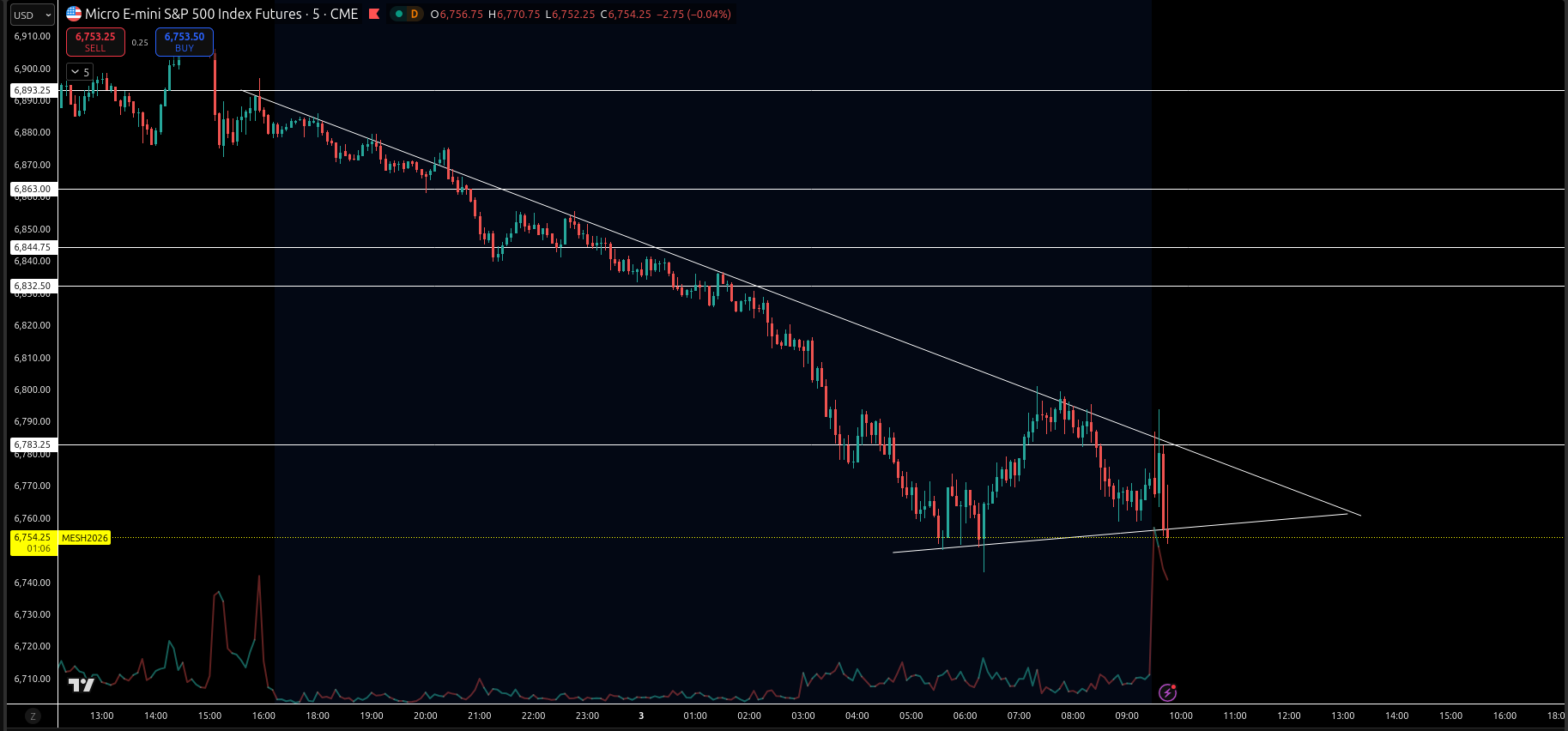Click the 6,753.25 SELL button

pyautogui.click(x=95, y=42)
